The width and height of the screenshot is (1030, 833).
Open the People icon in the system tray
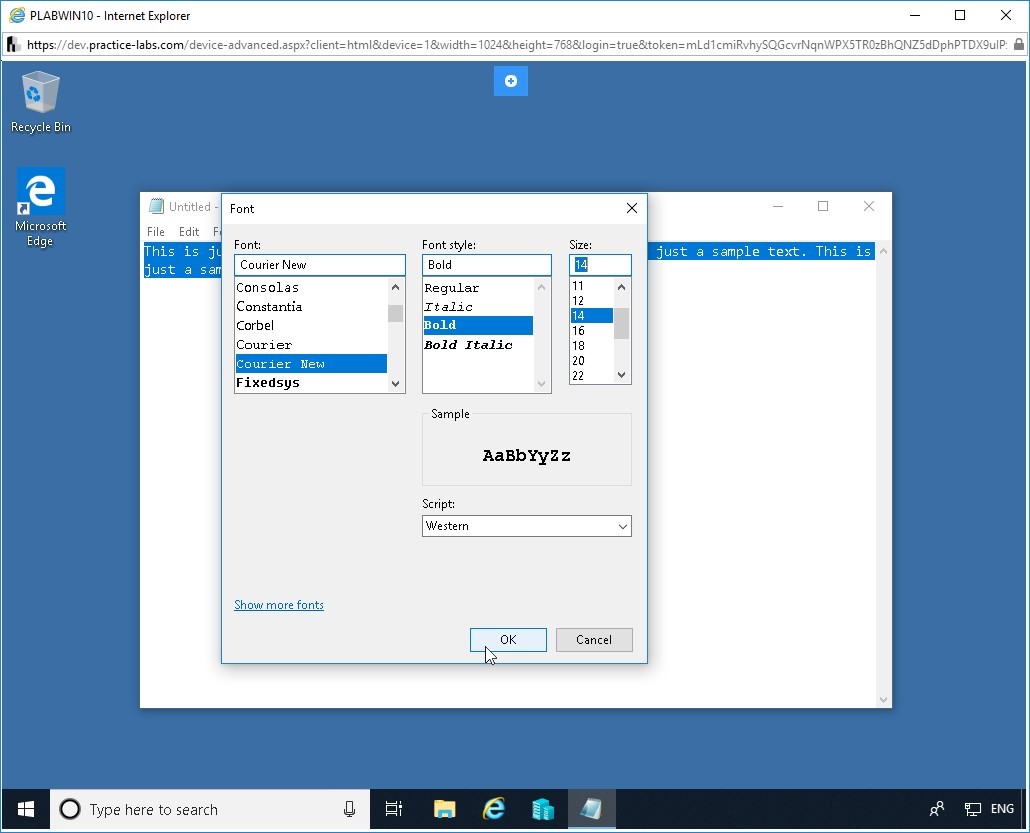(x=937, y=809)
